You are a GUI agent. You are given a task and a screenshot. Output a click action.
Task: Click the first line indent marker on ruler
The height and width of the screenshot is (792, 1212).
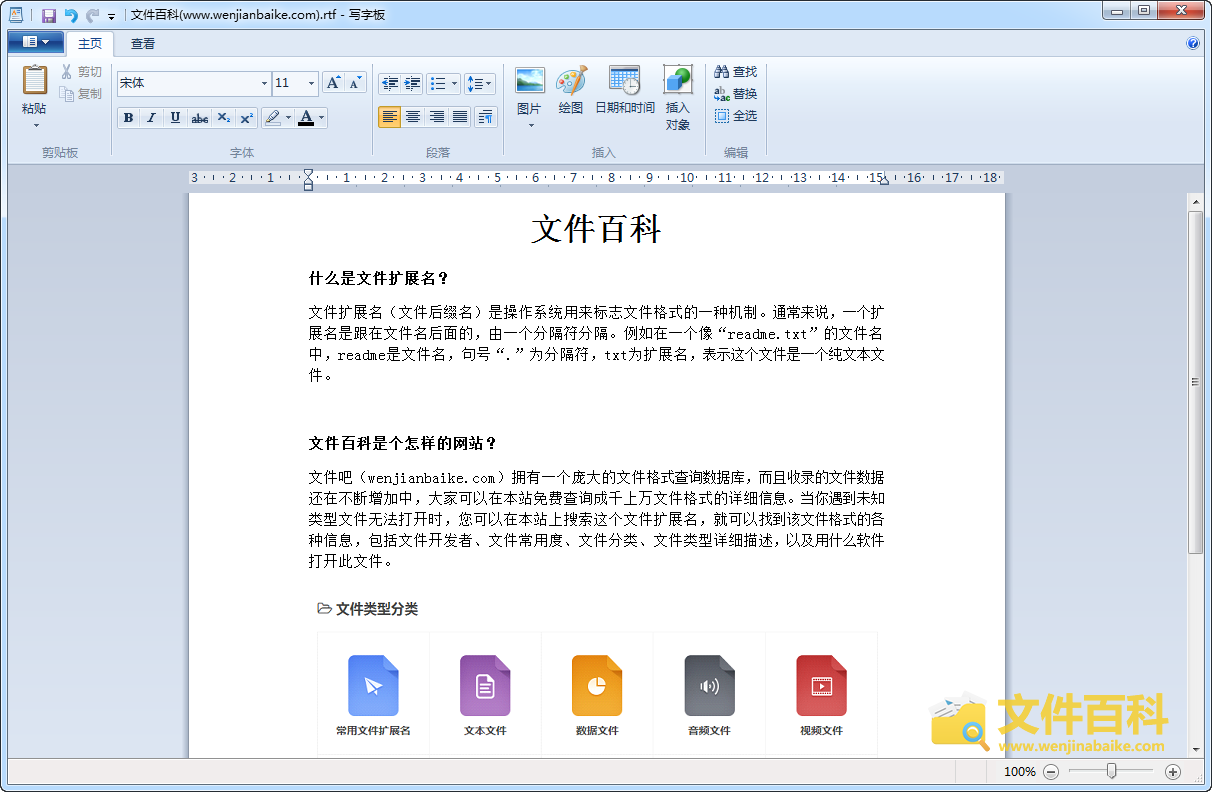pos(308,173)
